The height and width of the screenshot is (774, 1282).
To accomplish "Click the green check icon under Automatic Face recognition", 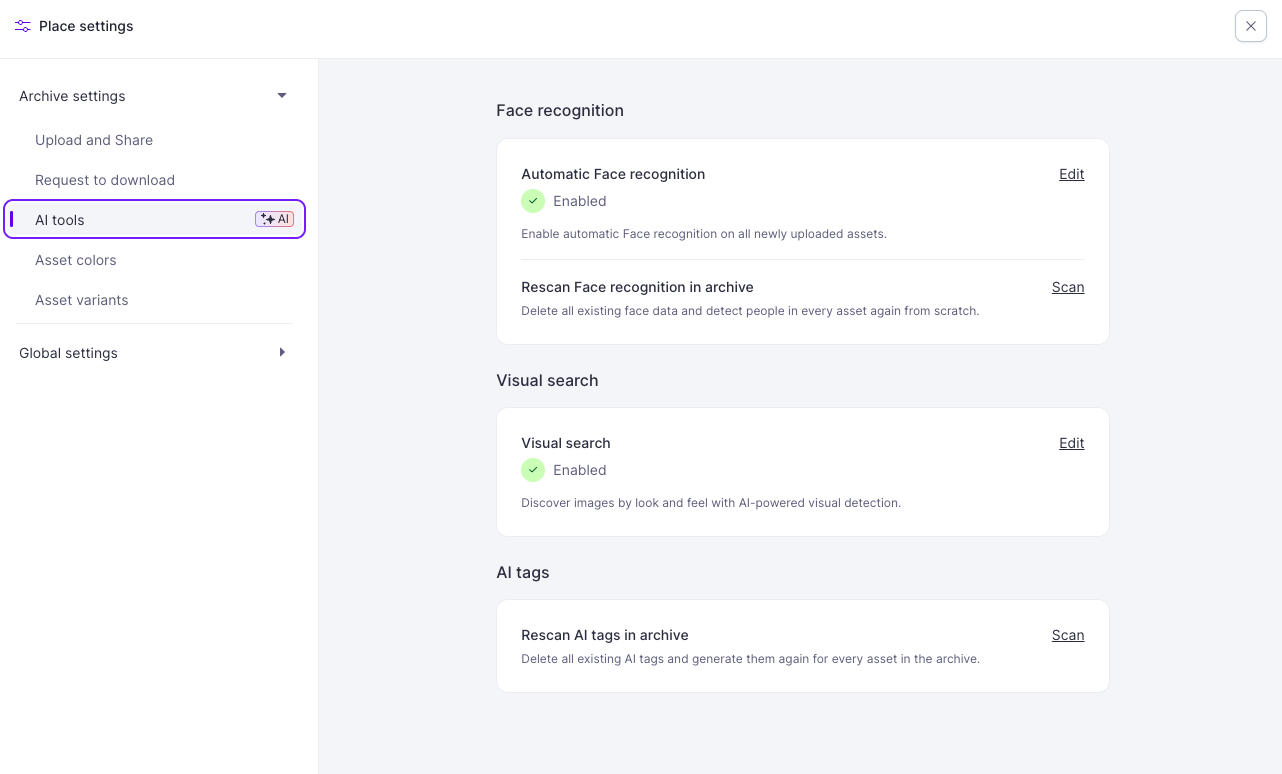I will 533,201.
